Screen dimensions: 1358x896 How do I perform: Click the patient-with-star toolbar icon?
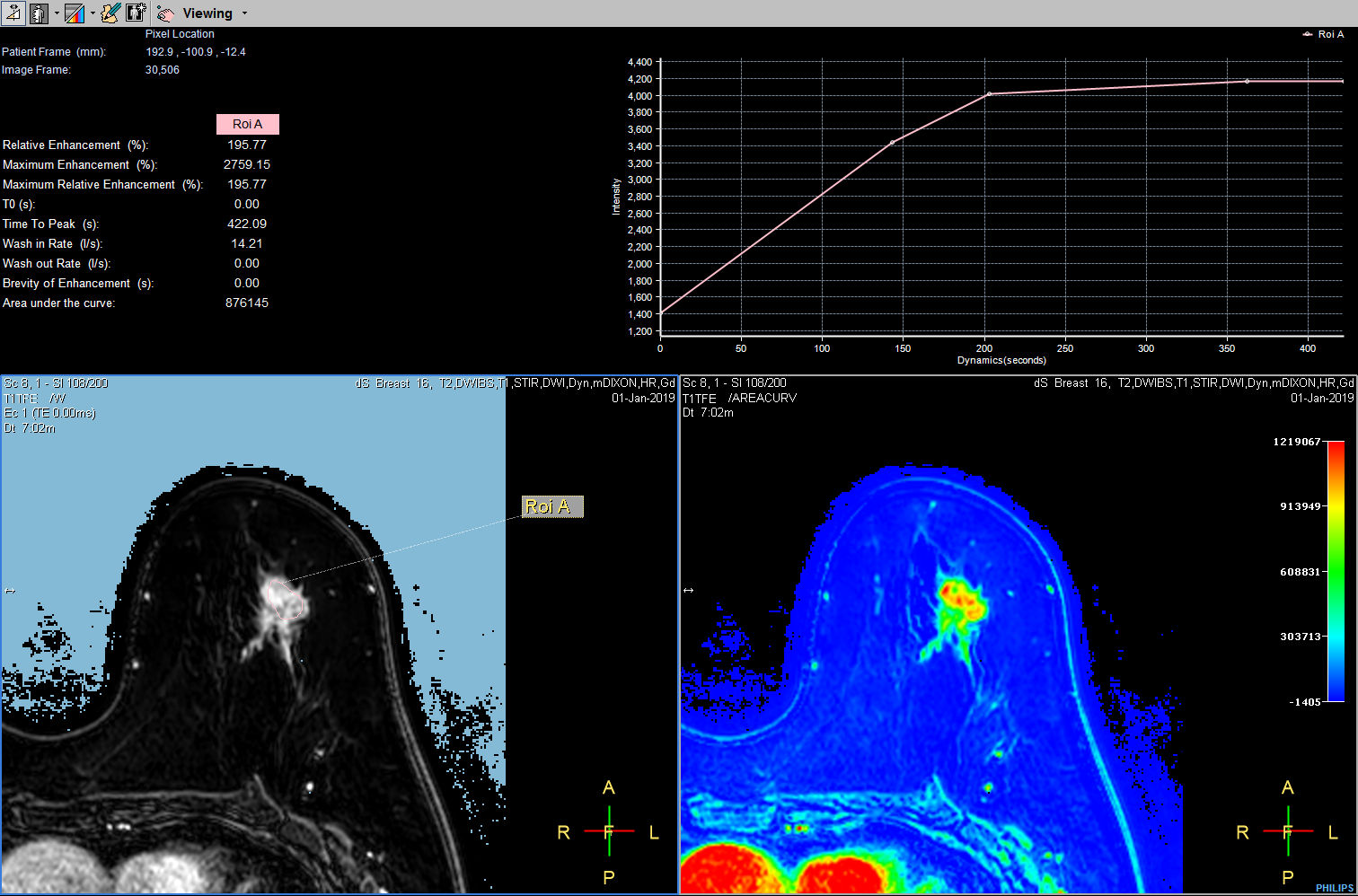pos(136,13)
